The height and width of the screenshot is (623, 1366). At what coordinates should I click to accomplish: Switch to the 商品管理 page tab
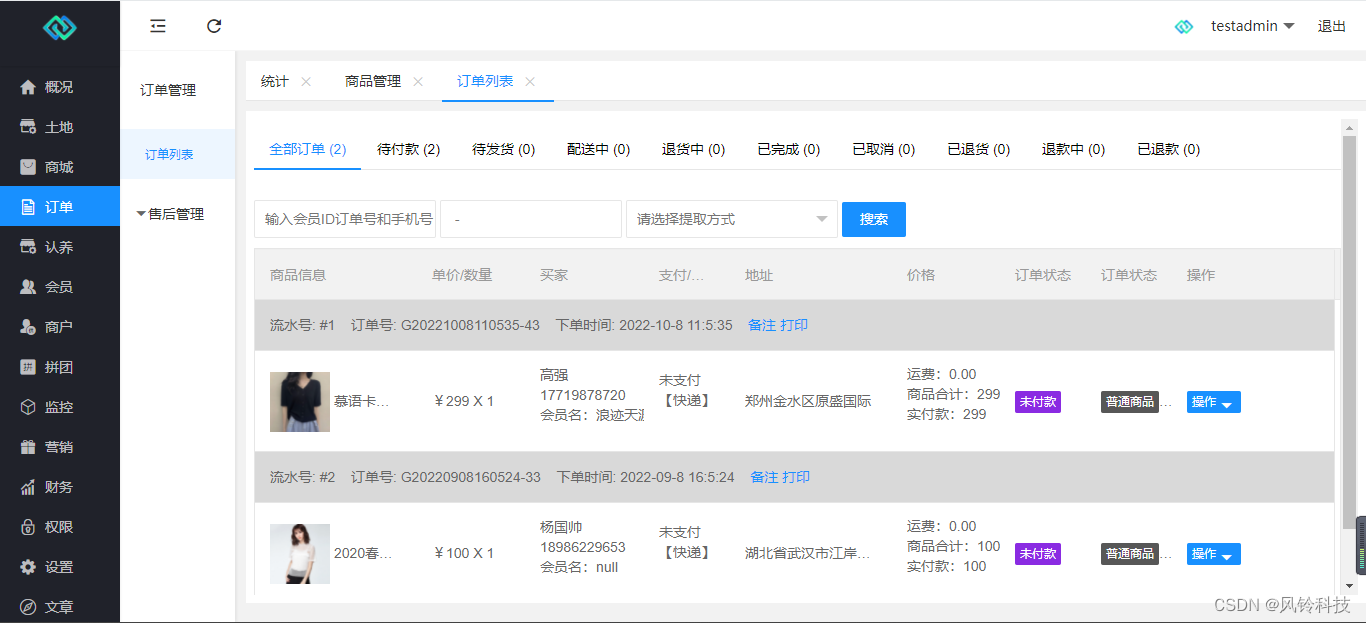click(x=373, y=82)
